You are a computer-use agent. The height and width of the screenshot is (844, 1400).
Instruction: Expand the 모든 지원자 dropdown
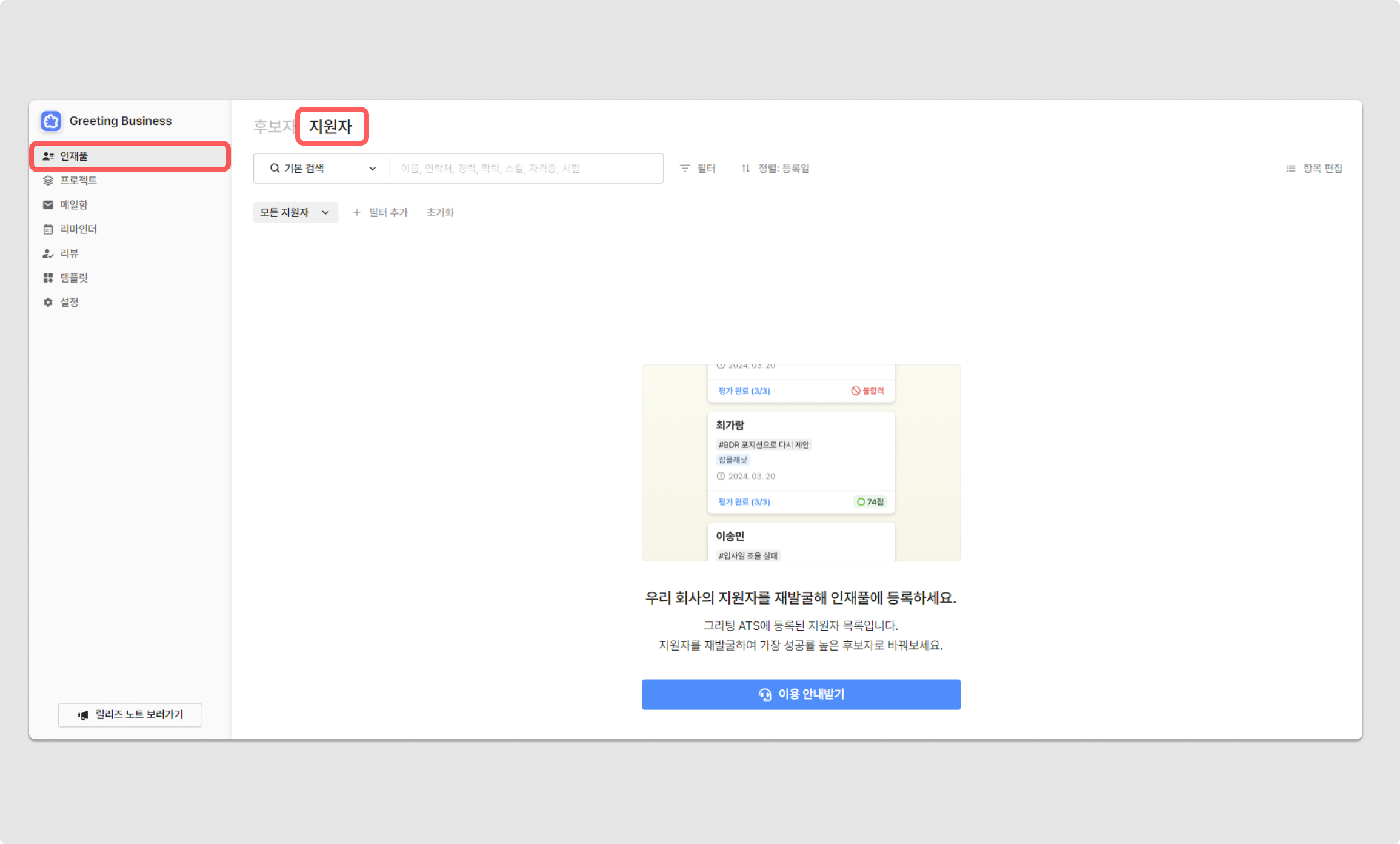click(x=295, y=213)
